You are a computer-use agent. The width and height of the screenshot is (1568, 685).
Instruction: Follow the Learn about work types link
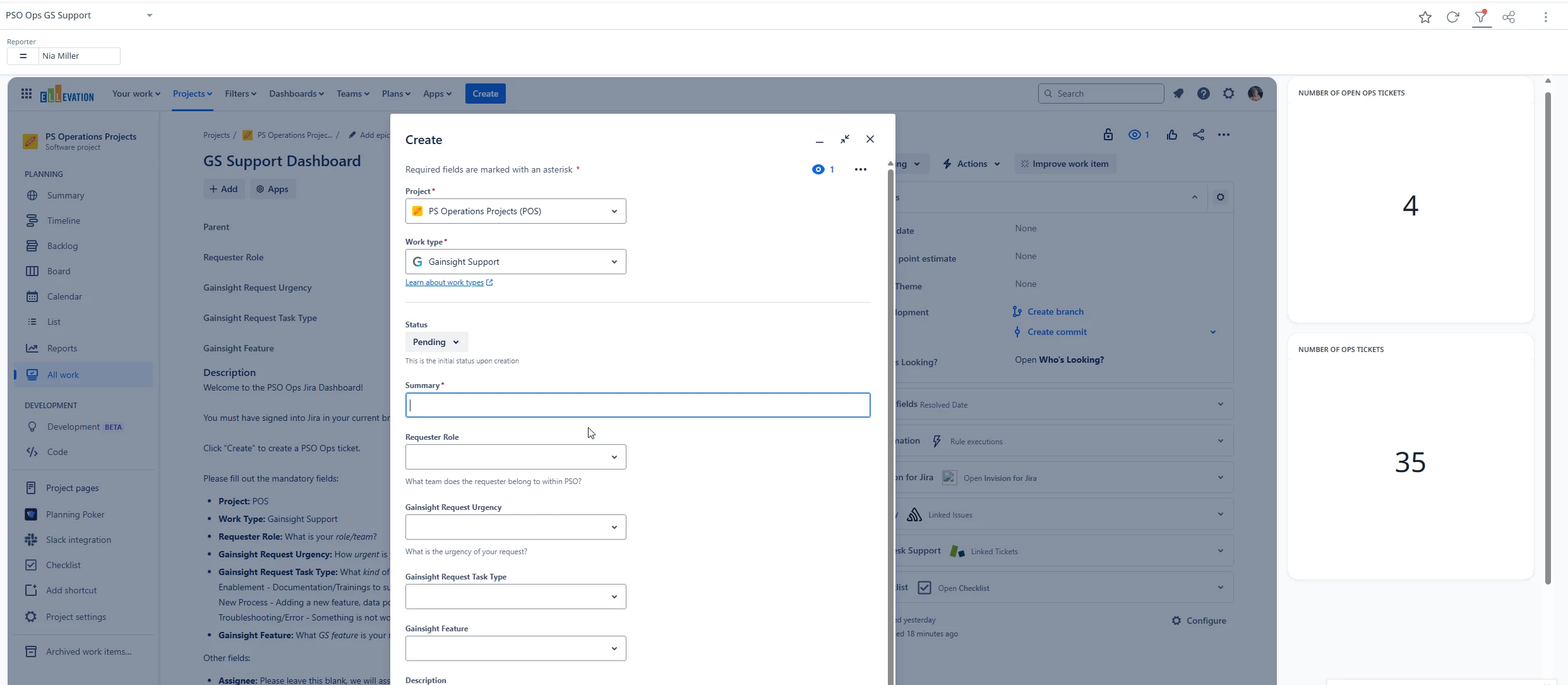[x=445, y=282]
